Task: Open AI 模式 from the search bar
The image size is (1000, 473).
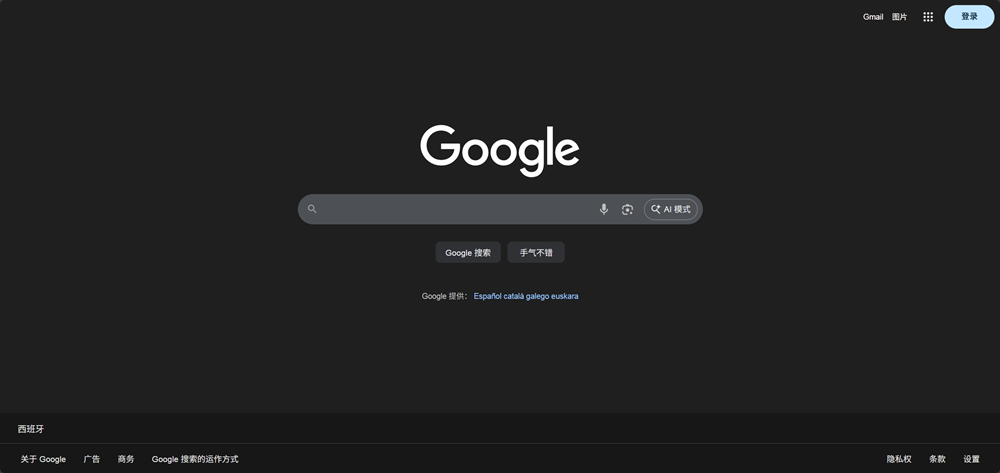Action: point(670,209)
